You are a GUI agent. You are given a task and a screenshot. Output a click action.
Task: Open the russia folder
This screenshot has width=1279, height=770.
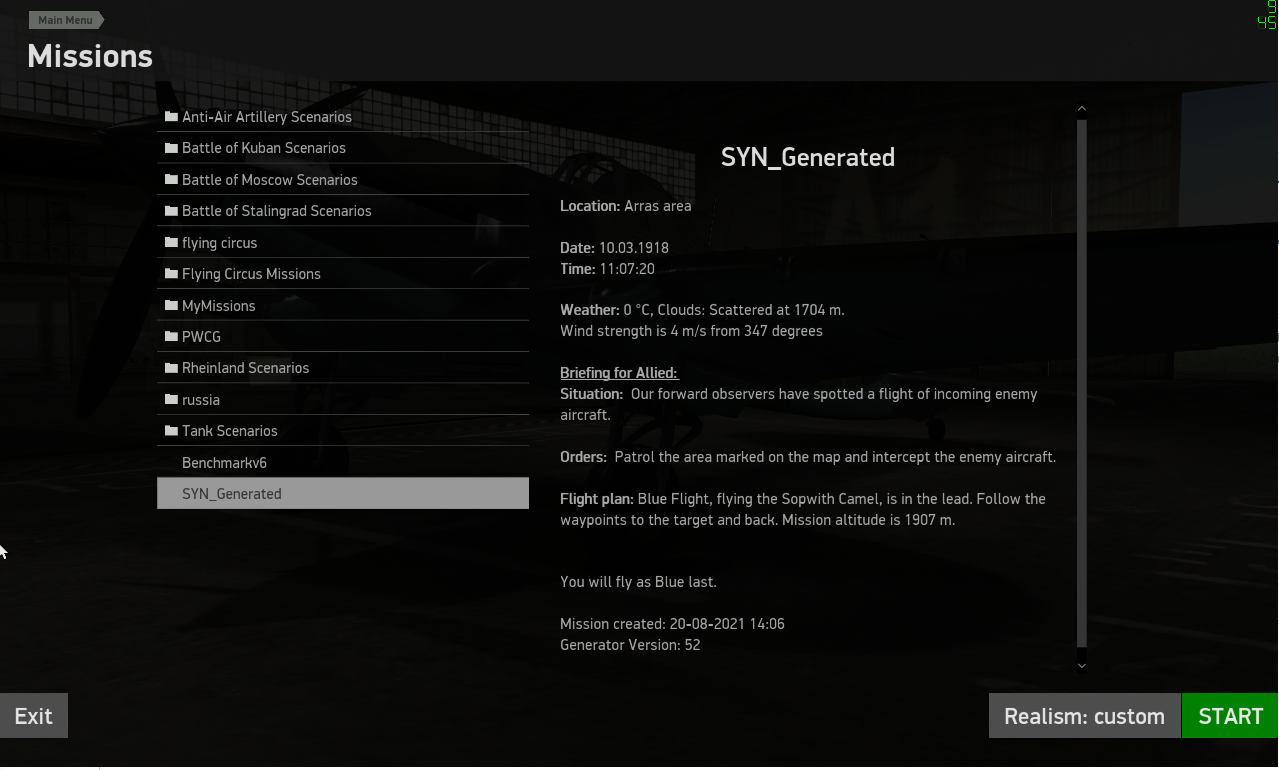click(343, 400)
